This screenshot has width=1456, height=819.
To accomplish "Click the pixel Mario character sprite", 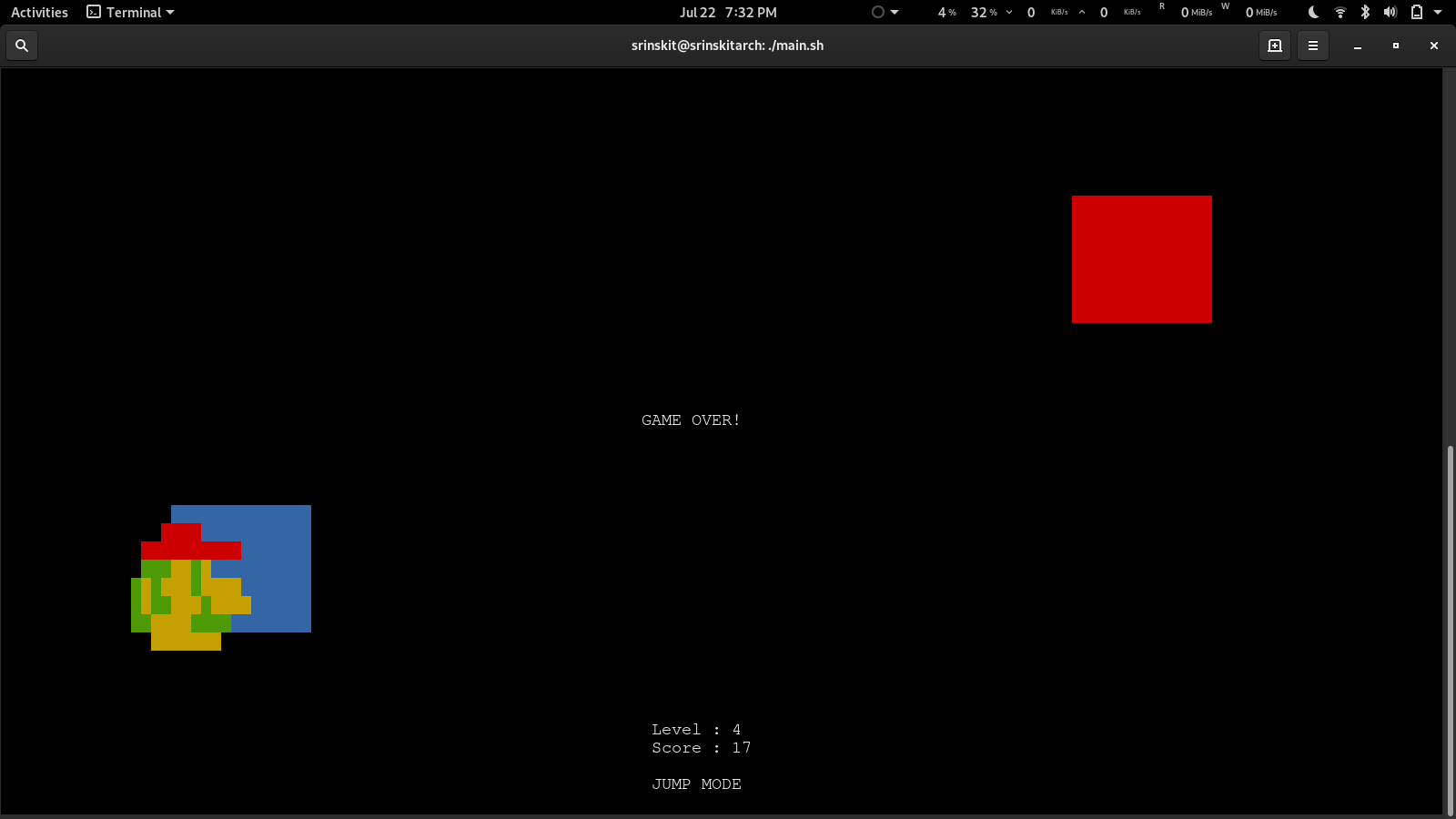I will [x=191, y=587].
